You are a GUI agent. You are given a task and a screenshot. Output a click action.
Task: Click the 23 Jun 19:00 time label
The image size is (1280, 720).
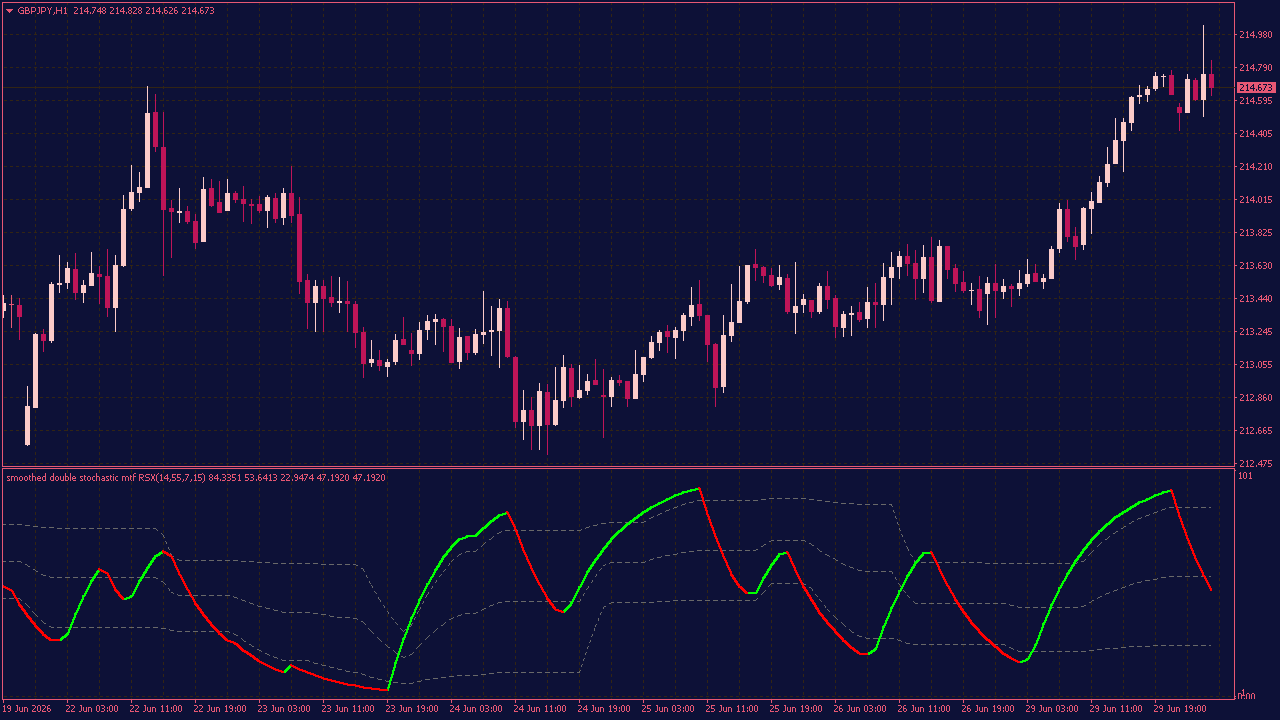412,709
